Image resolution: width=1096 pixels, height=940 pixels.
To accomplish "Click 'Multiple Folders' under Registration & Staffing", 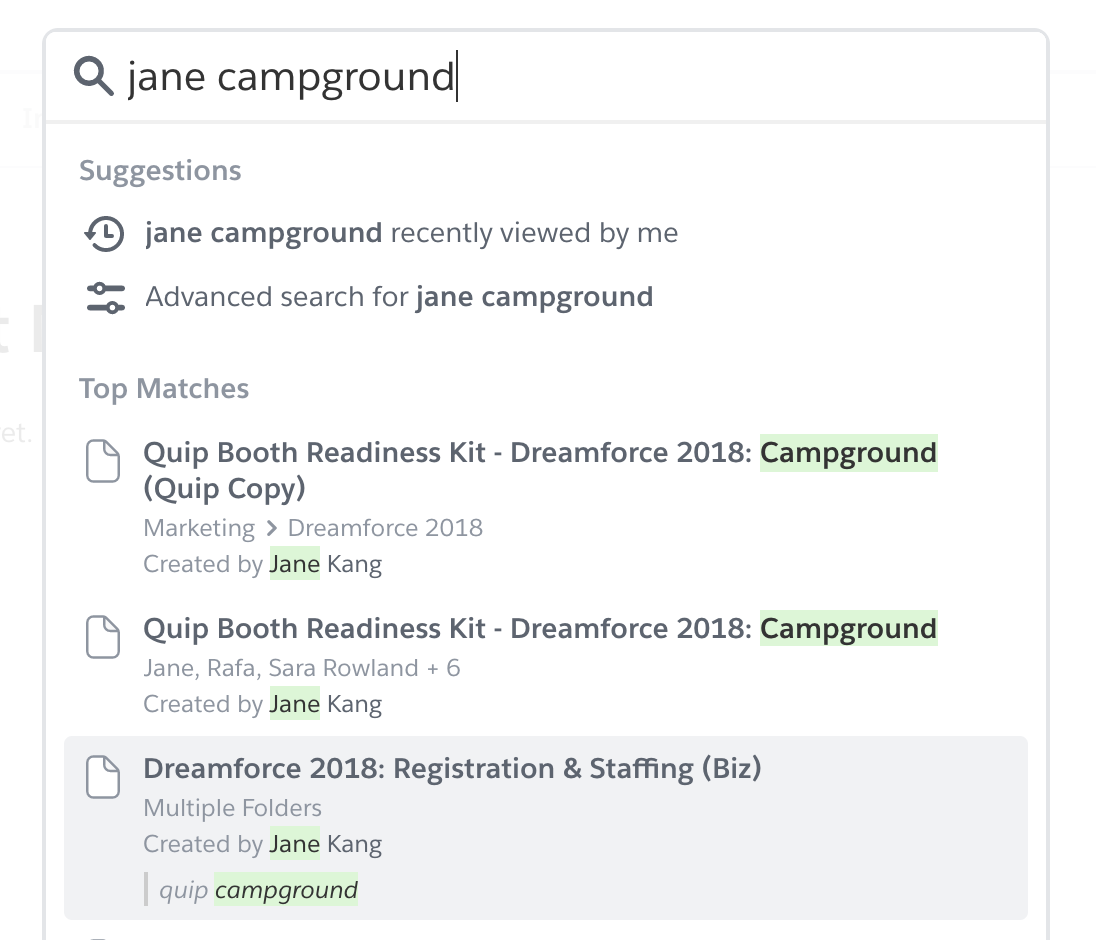I will point(232,808).
